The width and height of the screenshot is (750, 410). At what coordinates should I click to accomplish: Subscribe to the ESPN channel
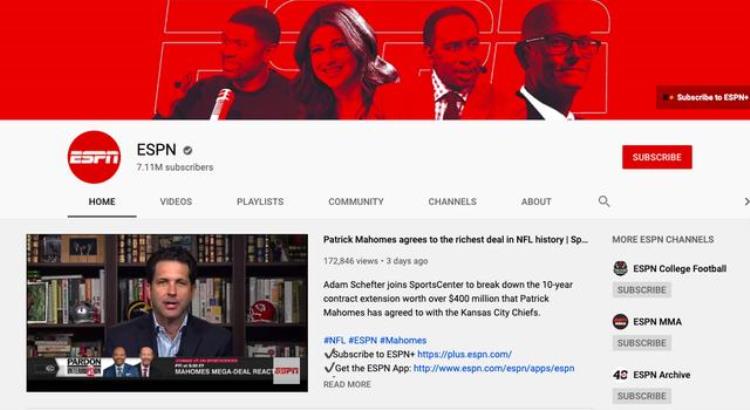pos(657,157)
